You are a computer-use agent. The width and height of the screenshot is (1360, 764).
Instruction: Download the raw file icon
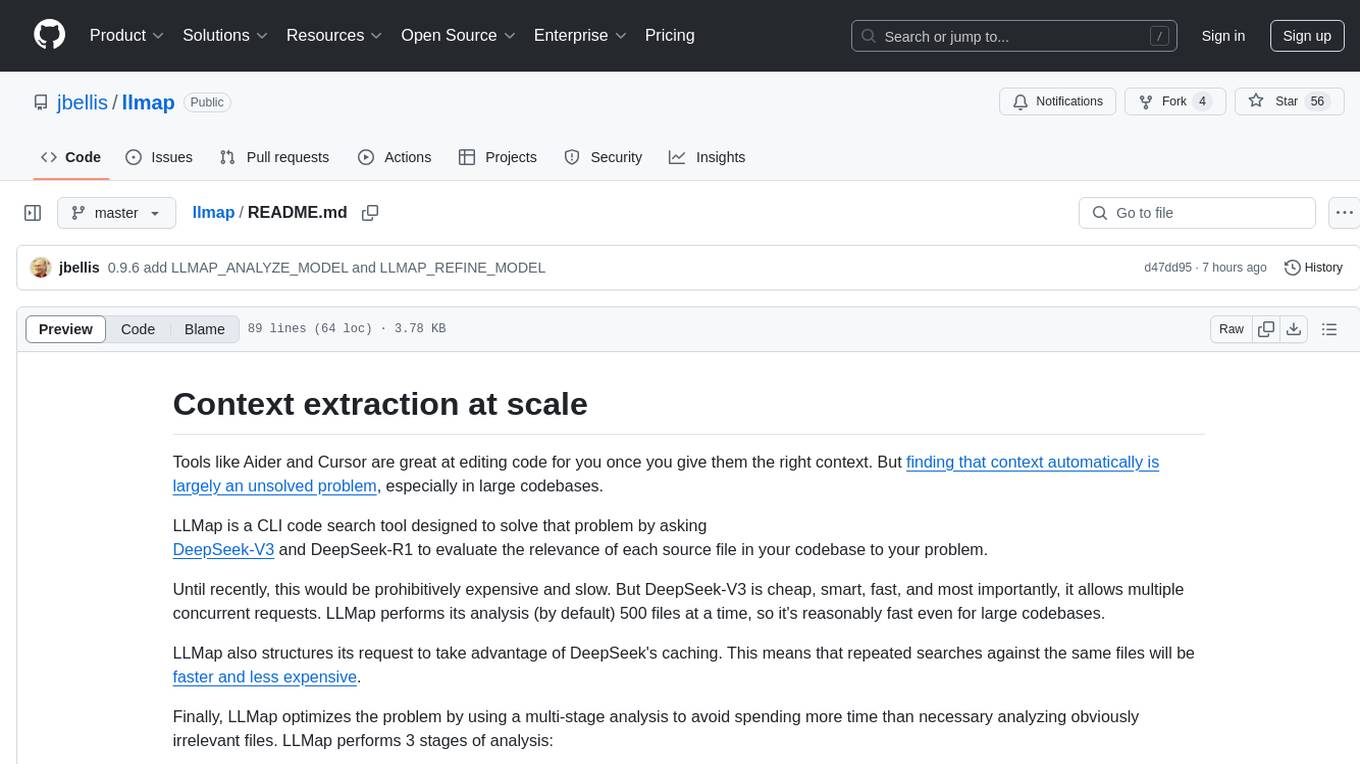coord(1293,329)
